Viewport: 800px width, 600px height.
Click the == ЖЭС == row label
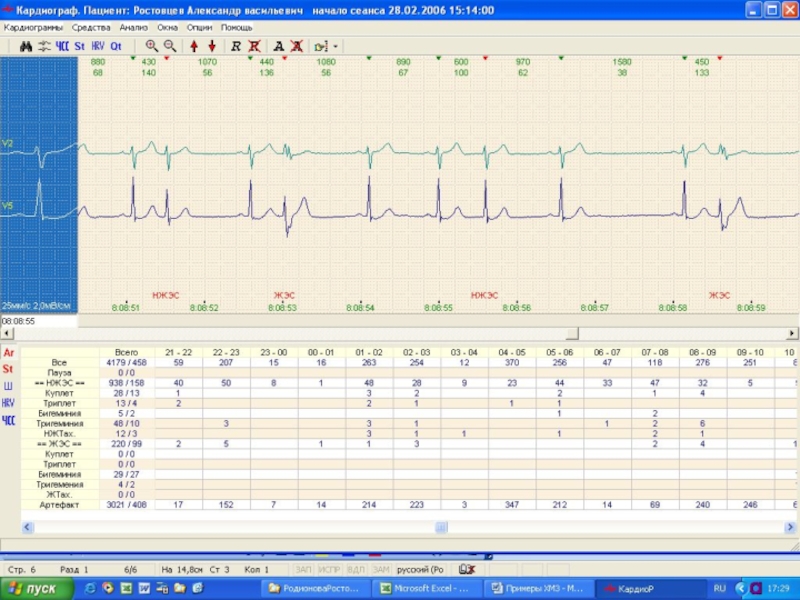coord(60,444)
